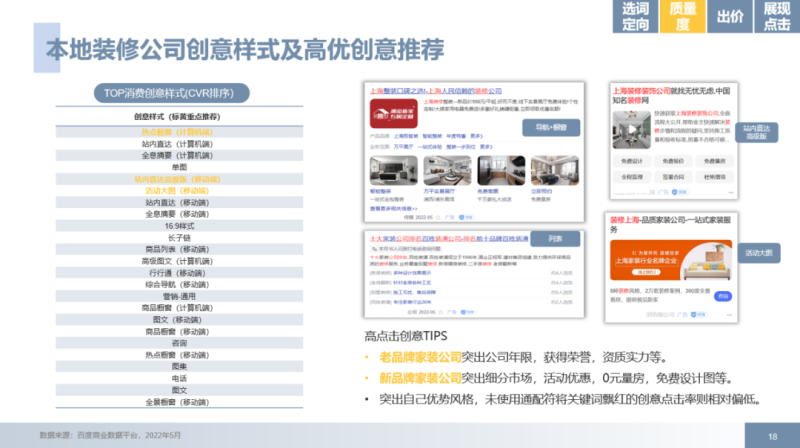Click the more options dots in 上海装修装饰公司 ad

[x=731, y=192]
